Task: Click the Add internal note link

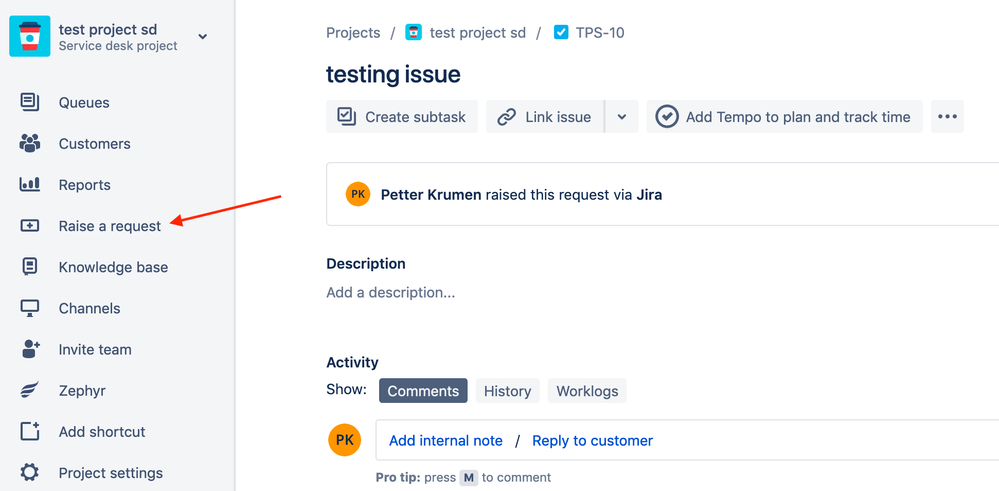Action: click(446, 440)
